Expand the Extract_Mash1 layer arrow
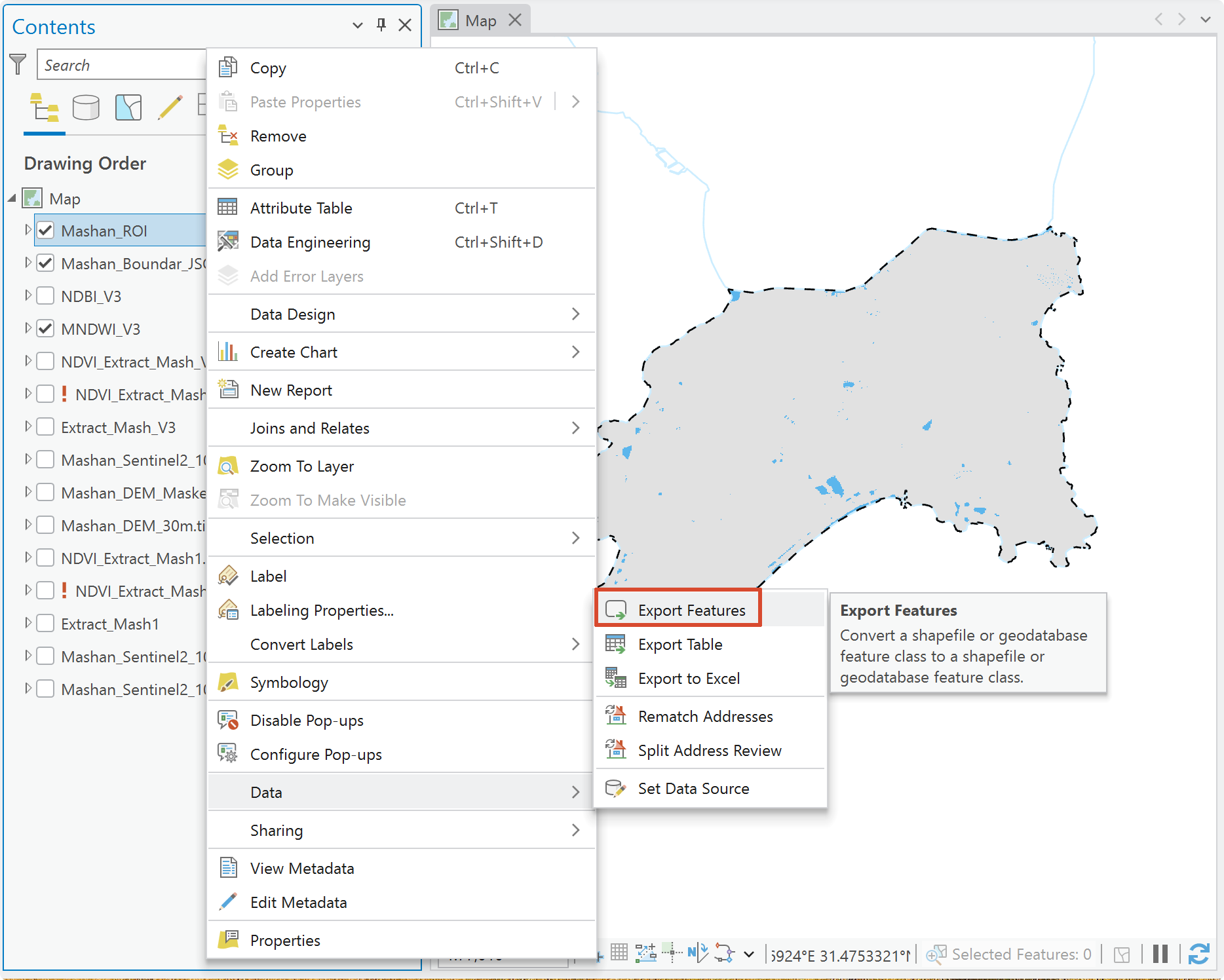The width and height of the screenshot is (1224, 980). [28, 623]
